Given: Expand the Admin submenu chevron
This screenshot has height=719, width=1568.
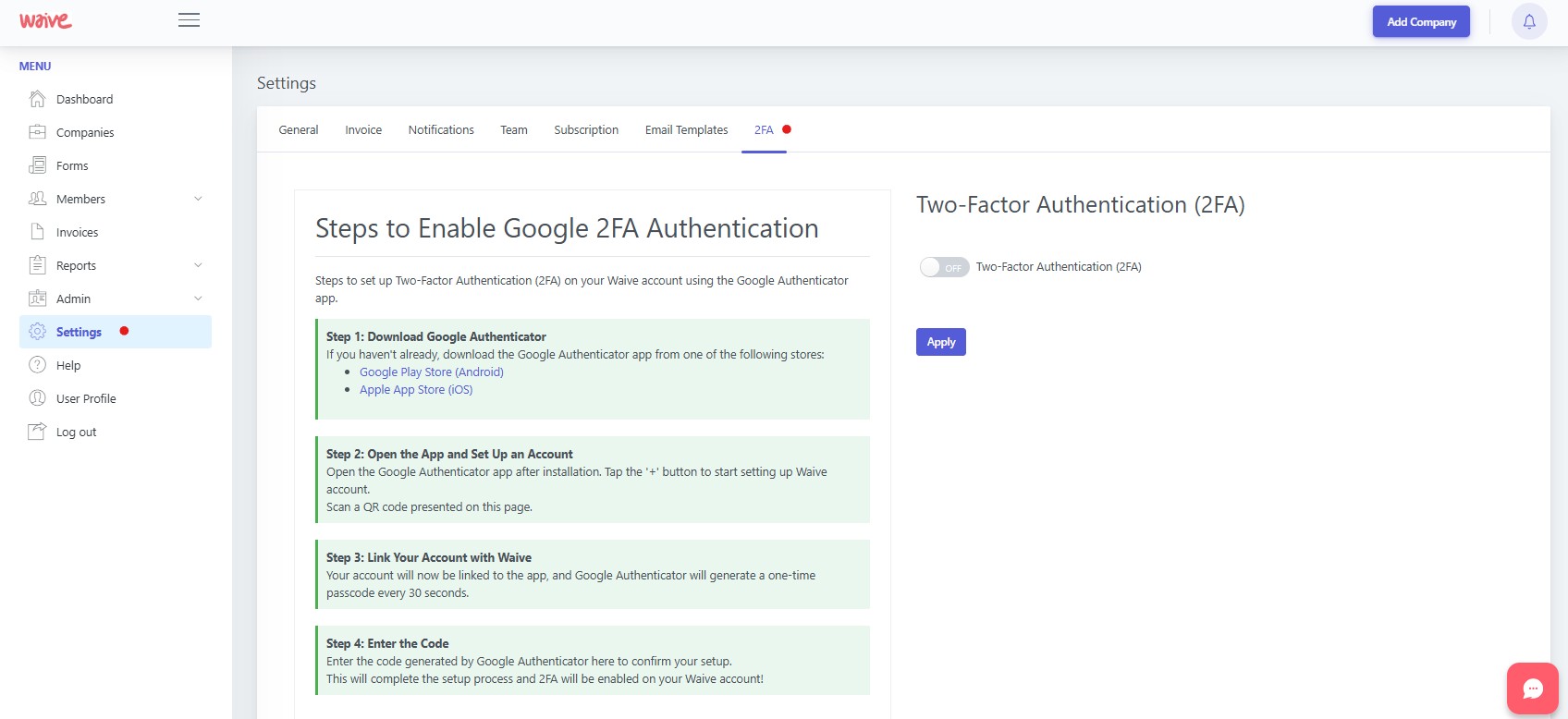Looking at the screenshot, I should tap(198, 299).
